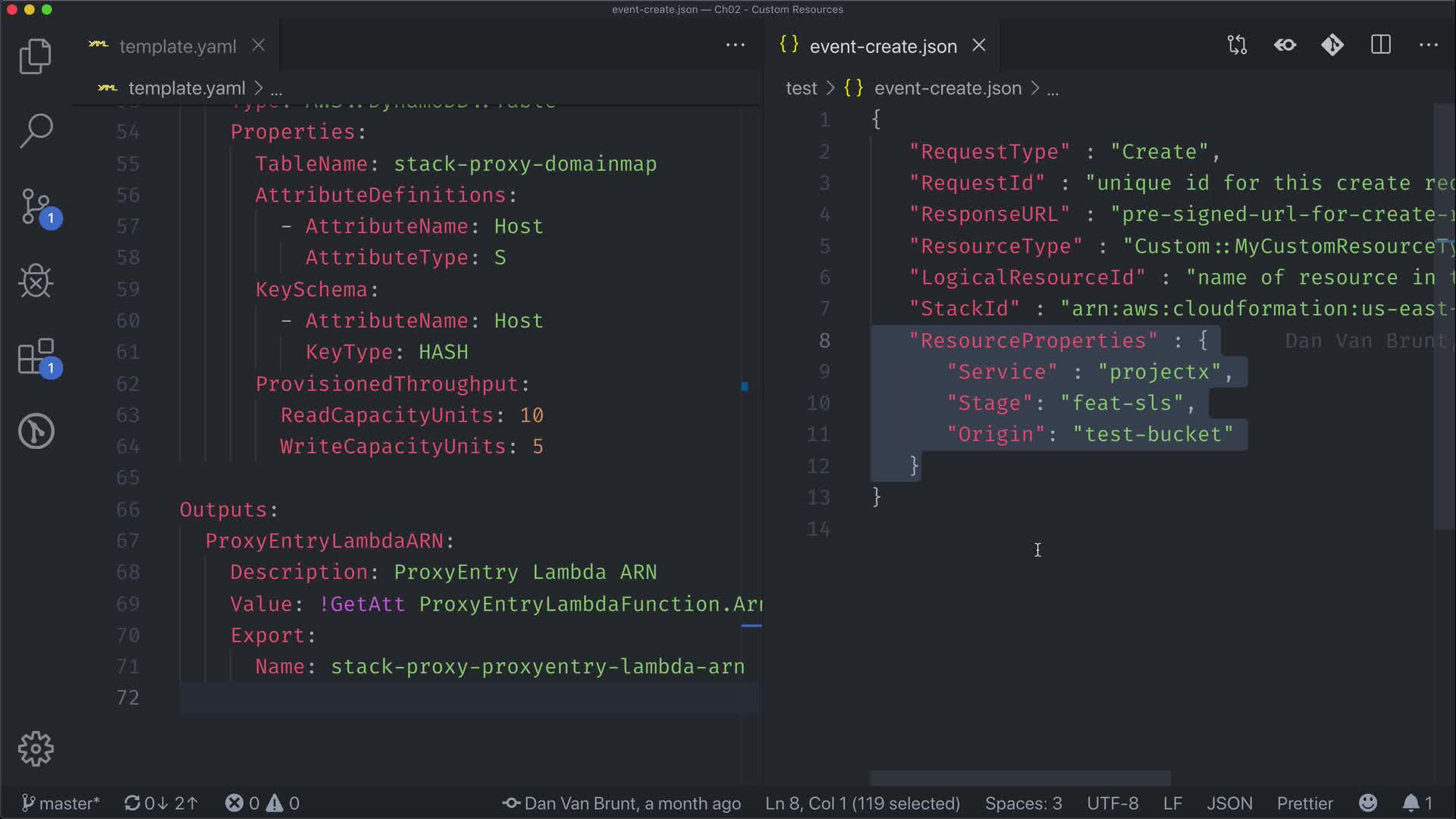Open the GitLens timeline icon in activity bar
Image resolution: width=1456 pixels, height=819 pixels.
pyautogui.click(x=35, y=431)
